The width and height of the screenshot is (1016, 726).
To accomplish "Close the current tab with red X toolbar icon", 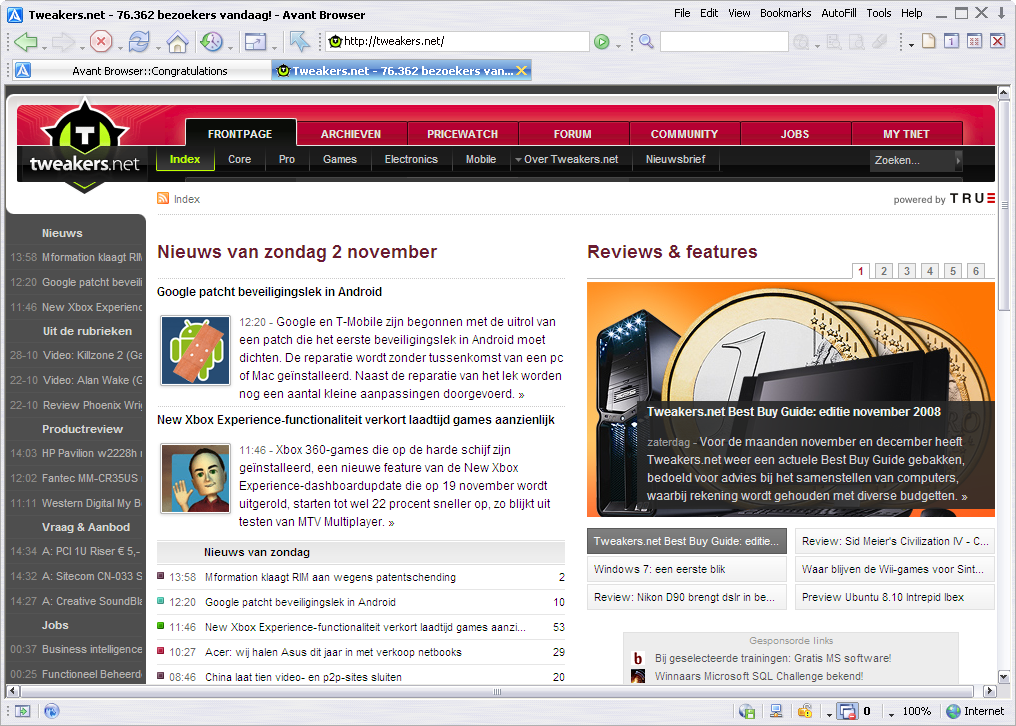I will 997,41.
